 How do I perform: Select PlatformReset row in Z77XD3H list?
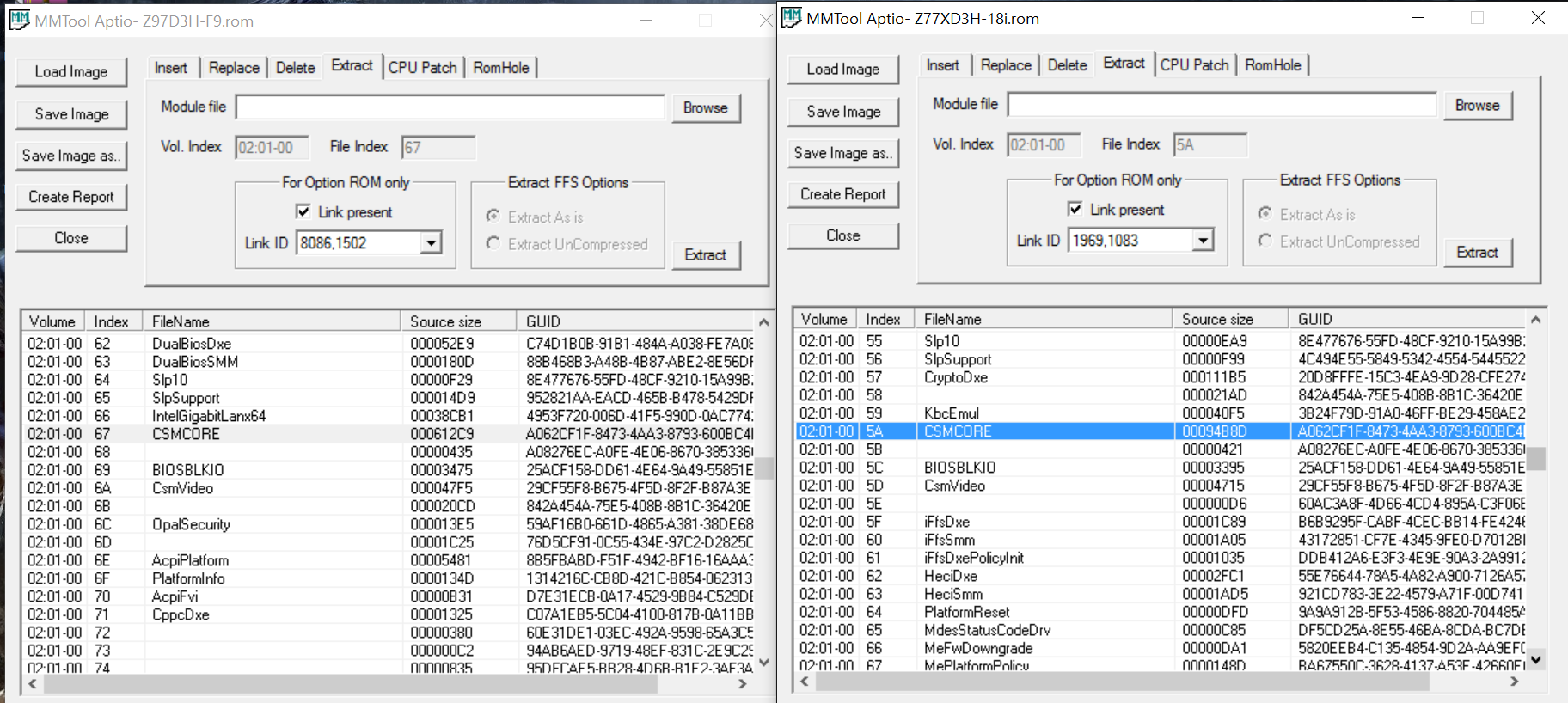(x=1161, y=612)
